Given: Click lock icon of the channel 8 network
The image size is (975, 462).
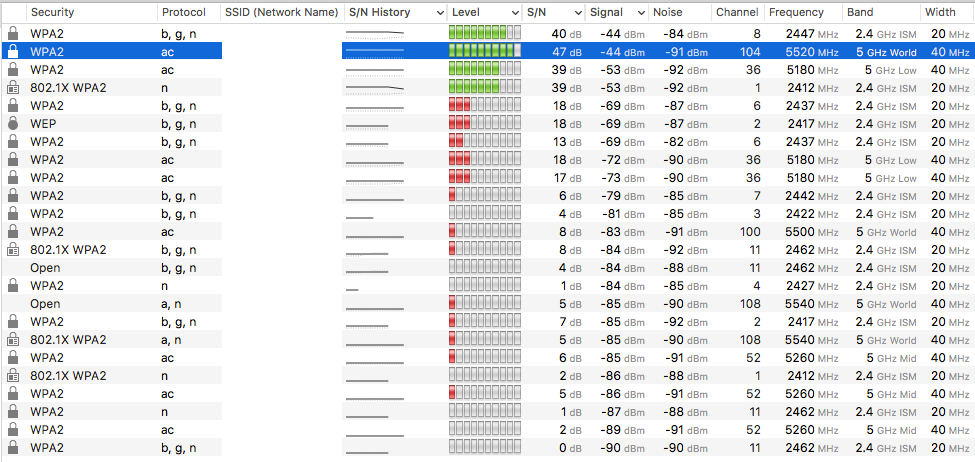Looking at the screenshot, I should pyautogui.click(x=12, y=33).
